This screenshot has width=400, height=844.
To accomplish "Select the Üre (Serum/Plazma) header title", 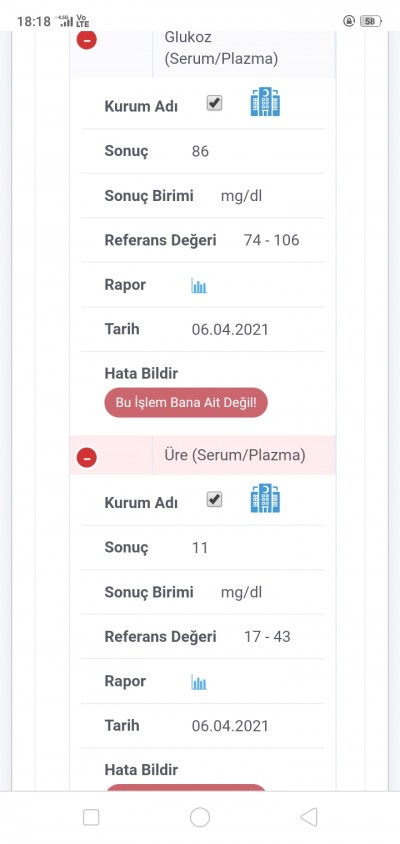I will click(x=235, y=455).
